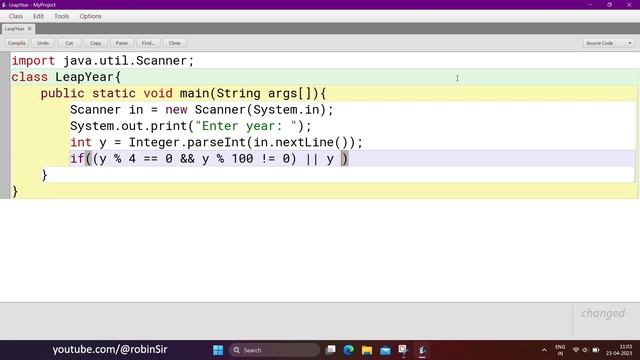The height and width of the screenshot is (360, 640).
Task: Click the Cut button
Action: (69, 43)
